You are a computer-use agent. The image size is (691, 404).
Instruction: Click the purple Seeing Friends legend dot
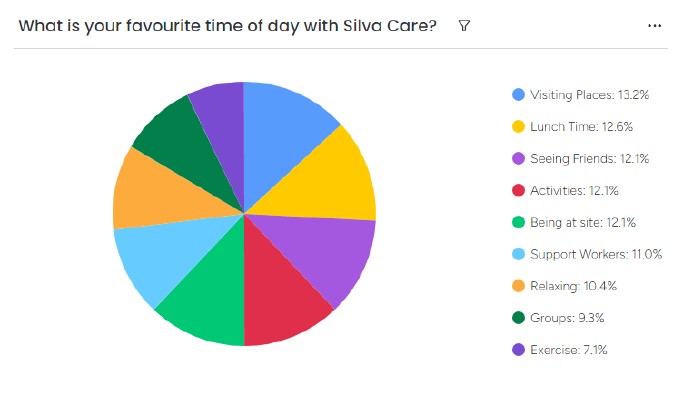pyautogui.click(x=518, y=159)
